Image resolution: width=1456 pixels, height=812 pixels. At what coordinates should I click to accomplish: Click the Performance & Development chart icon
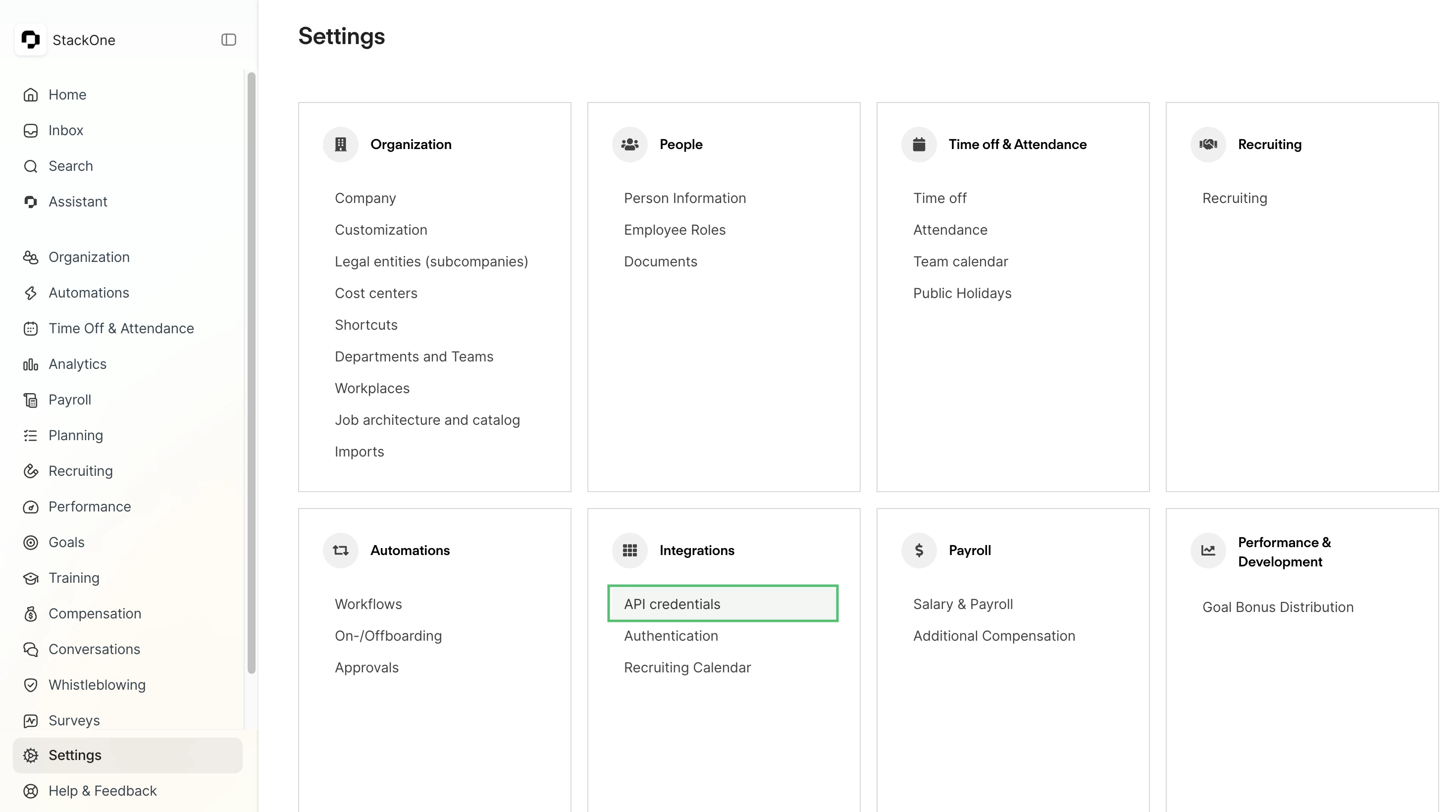click(1207, 550)
